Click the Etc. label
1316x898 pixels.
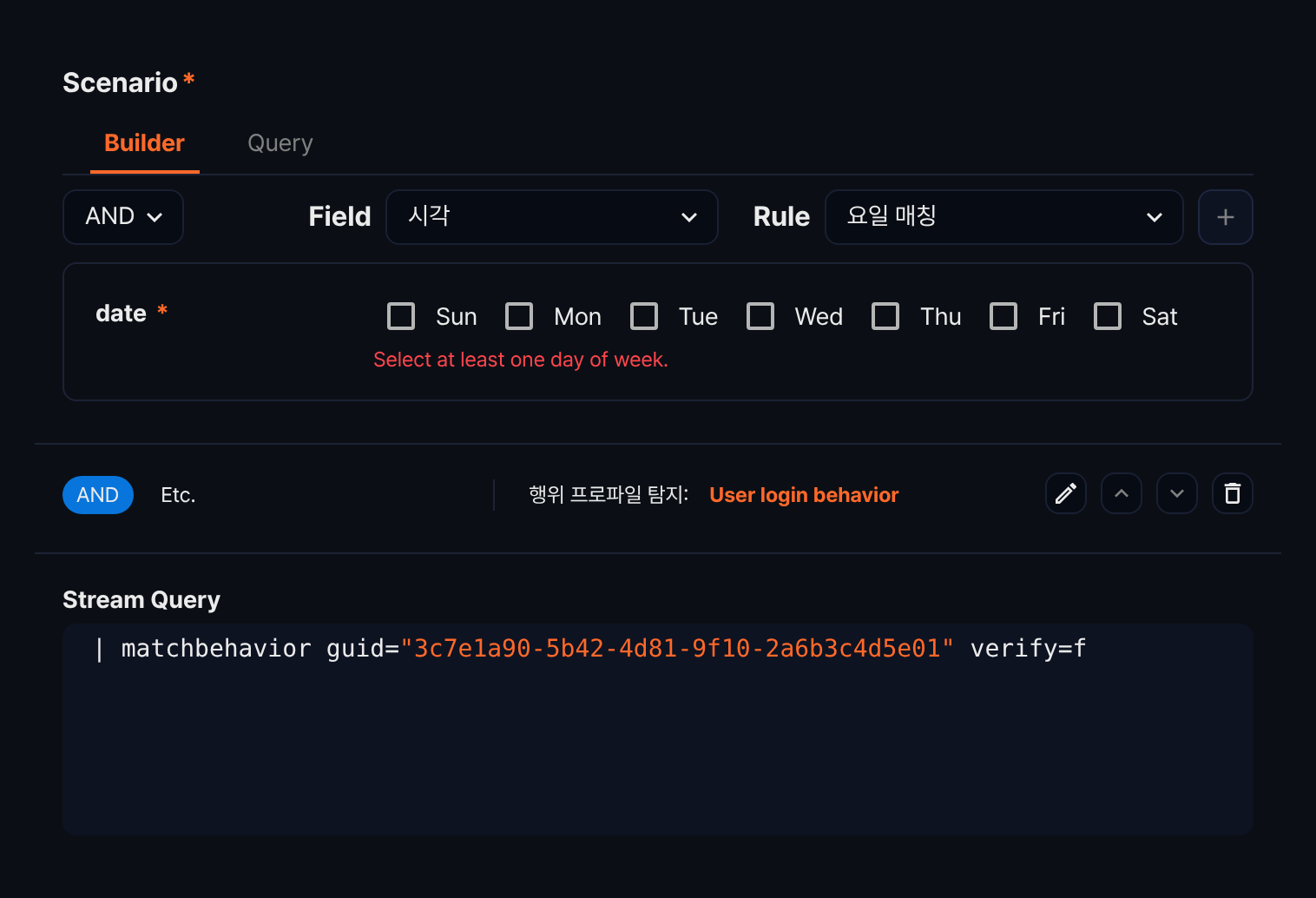(x=178, y=495)
